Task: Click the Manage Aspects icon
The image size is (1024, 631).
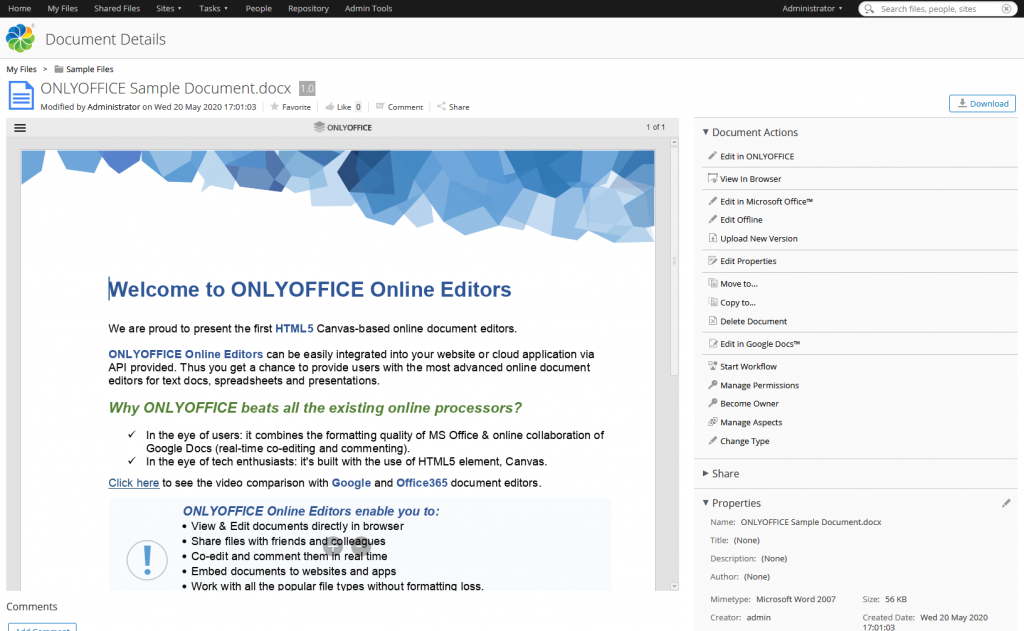Action: (712, 422)
